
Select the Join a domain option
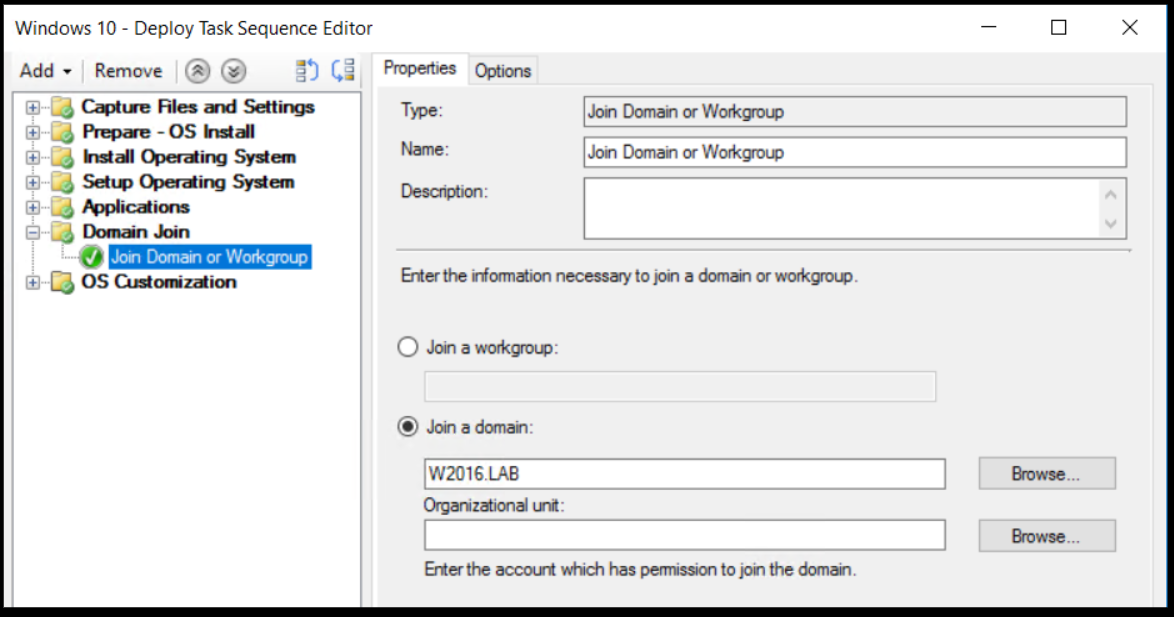pyautogui.click(x=407, y=426)
